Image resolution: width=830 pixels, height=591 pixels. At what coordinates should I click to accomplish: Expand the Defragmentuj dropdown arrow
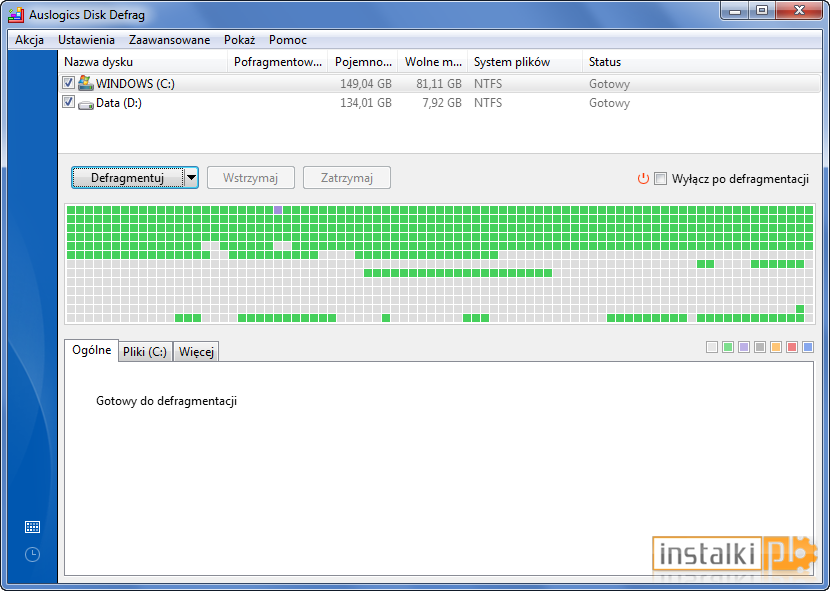pyautogui.click(x=191, y=178)
